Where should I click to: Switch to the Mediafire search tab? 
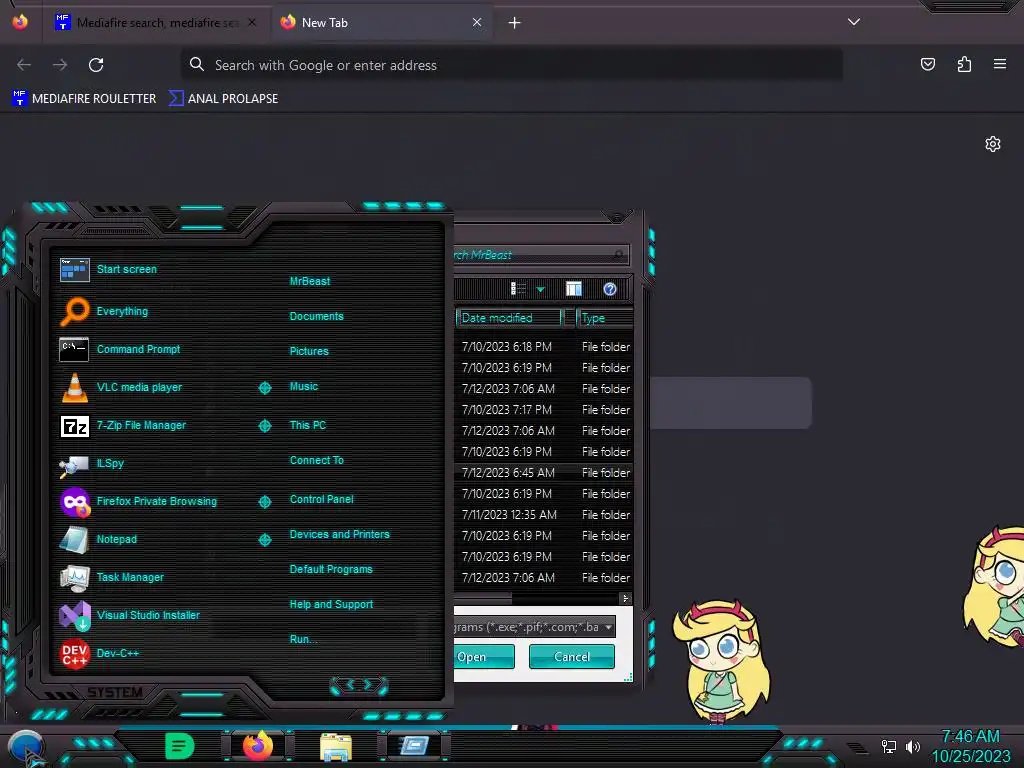tap(157, 22)
